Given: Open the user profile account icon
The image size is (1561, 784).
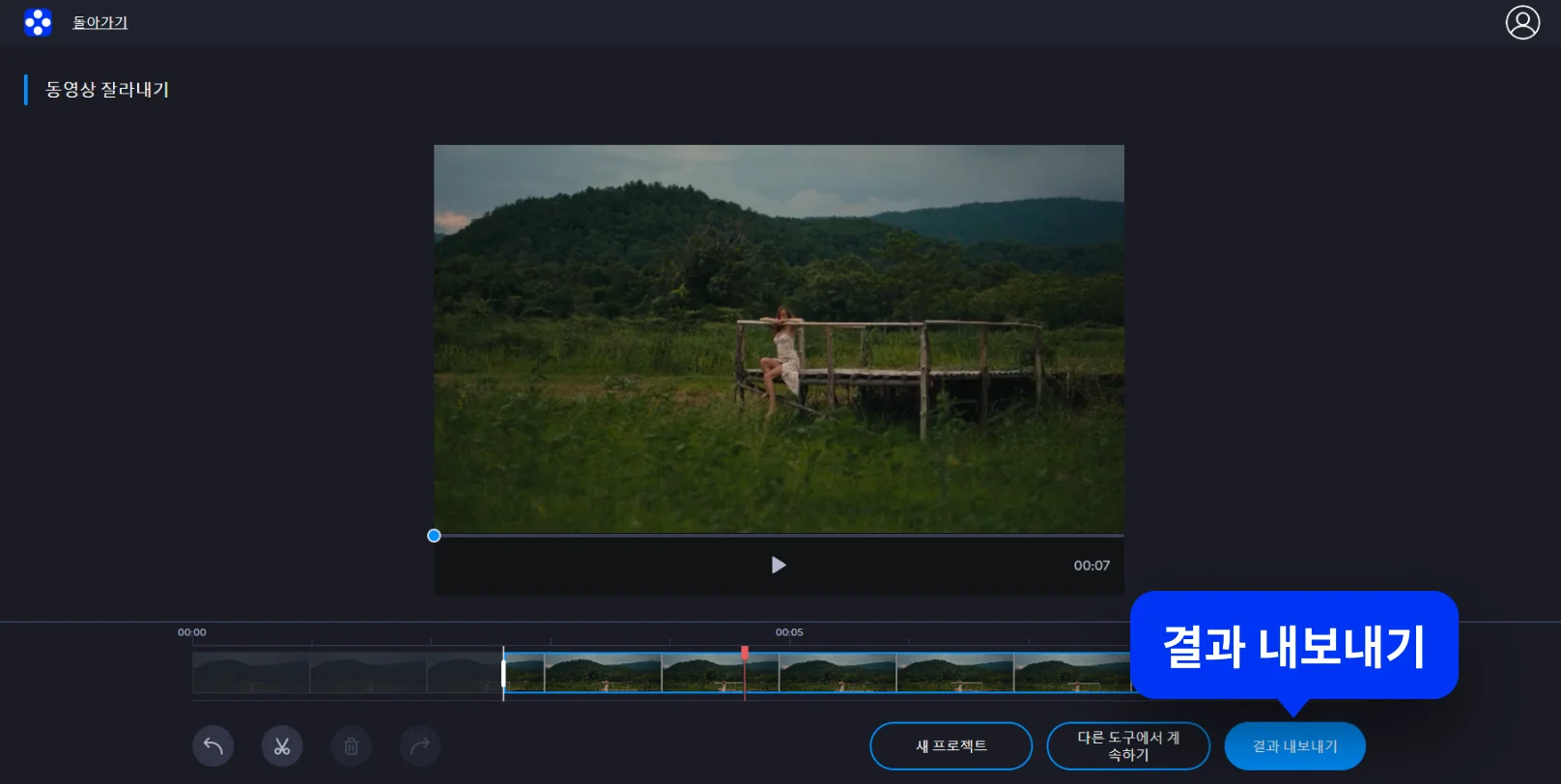Looking at the screenshot, I should 1522,22.
